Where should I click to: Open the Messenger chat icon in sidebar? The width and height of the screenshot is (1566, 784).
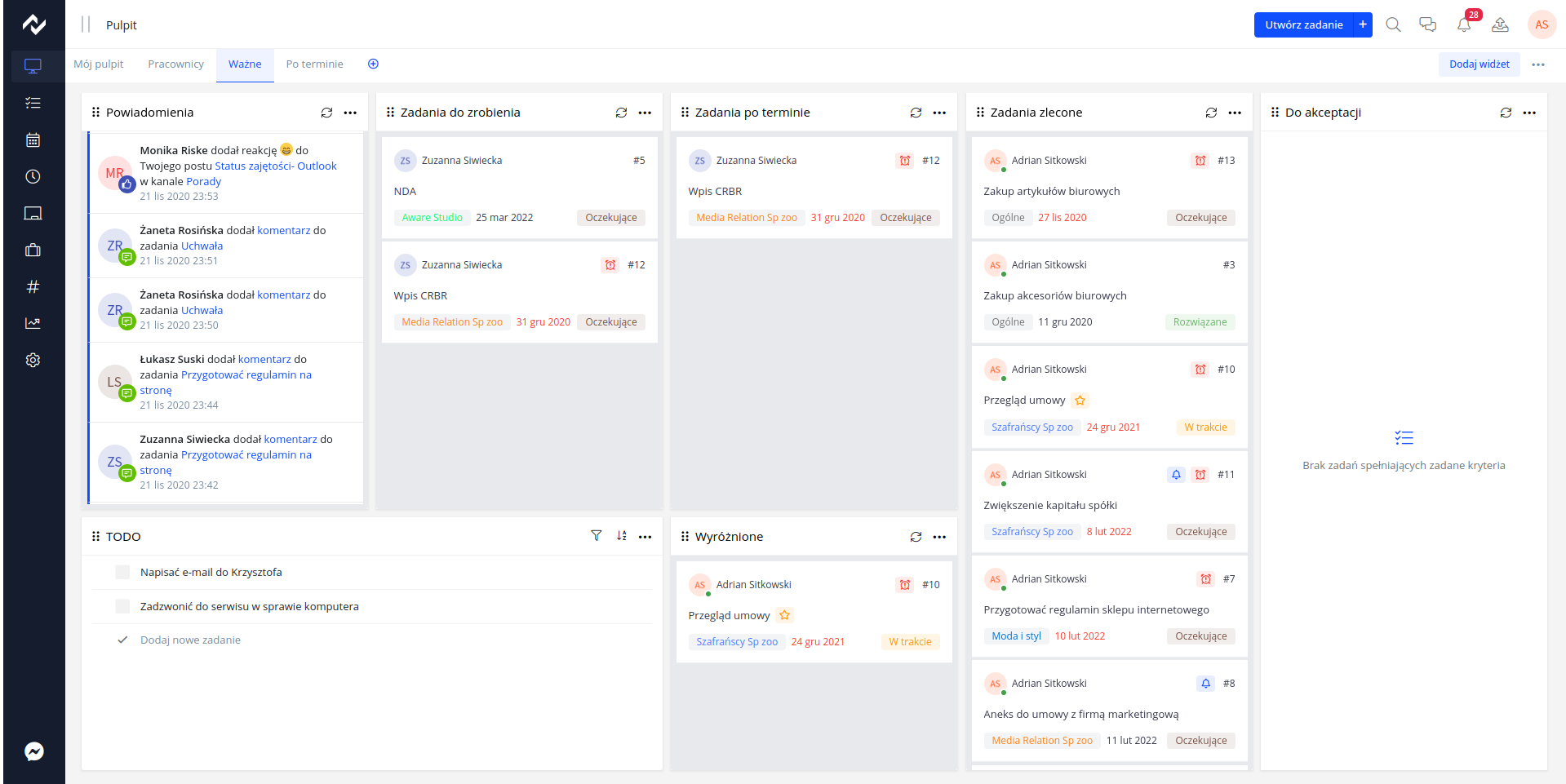33,751
